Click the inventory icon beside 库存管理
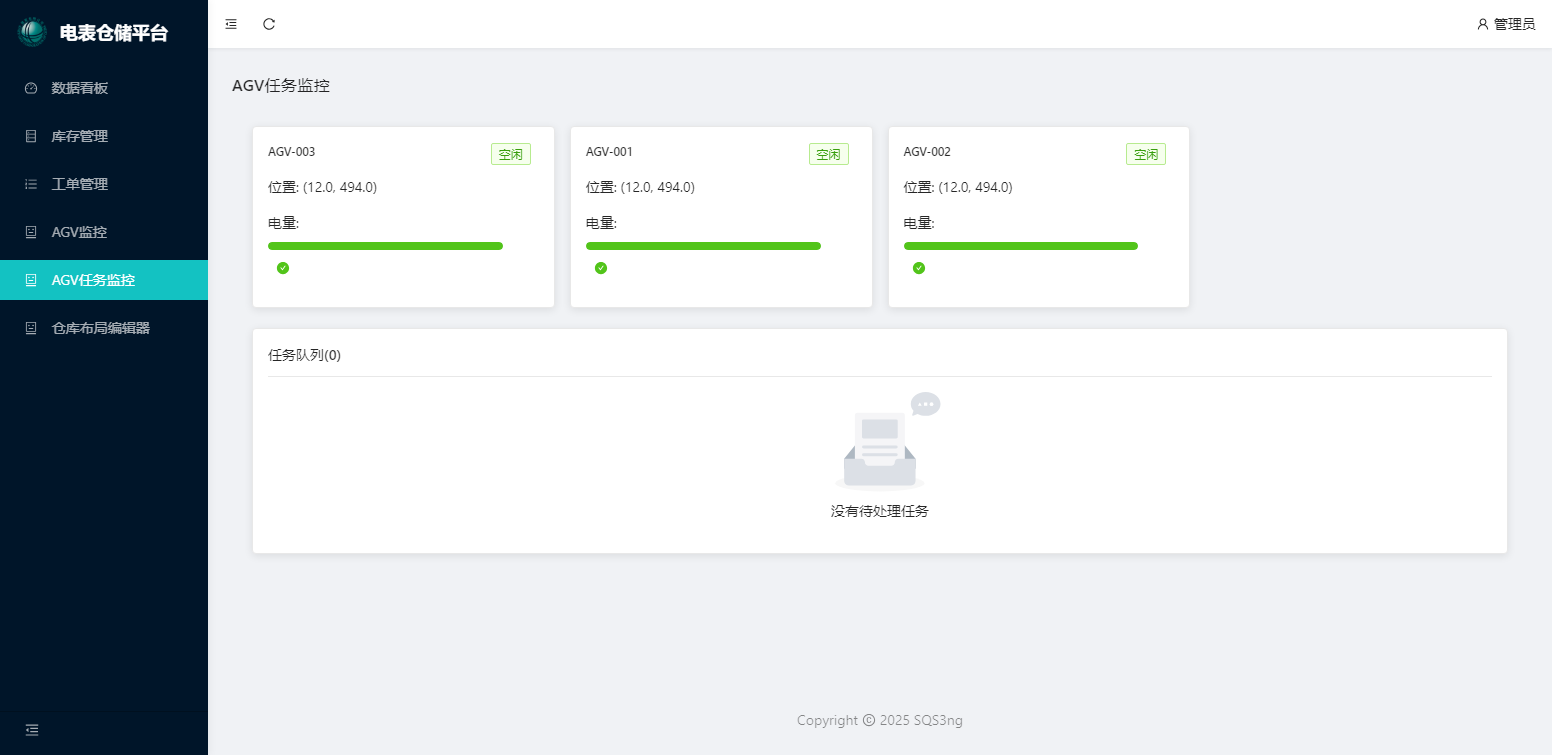Viewport: 1552px width, 755px height. click(31, 136)
